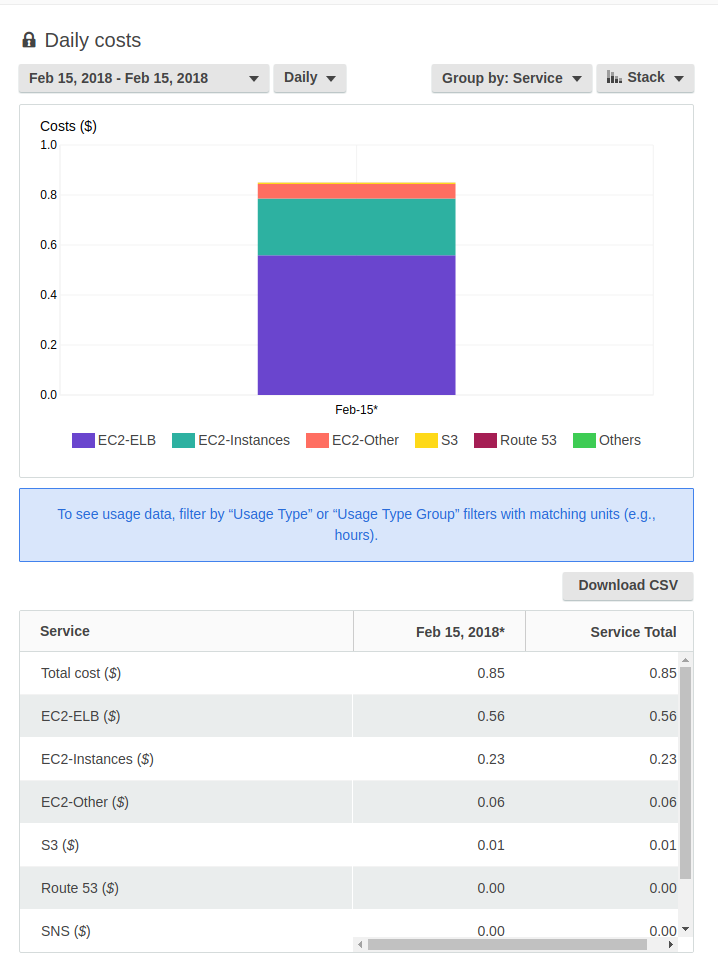The width and height of the screenshot is (718, 964).
Task: Click Route 53 legend marker
Action: tap(485, 441)
